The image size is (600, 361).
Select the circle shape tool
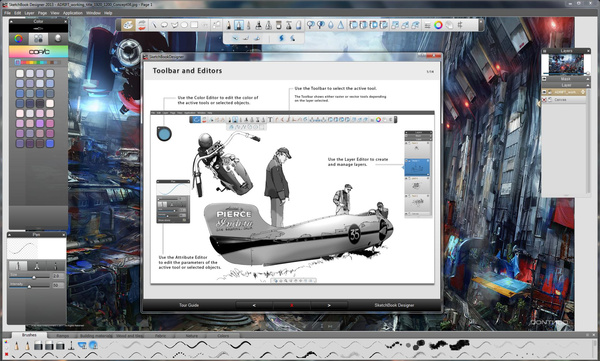point(184,25)
